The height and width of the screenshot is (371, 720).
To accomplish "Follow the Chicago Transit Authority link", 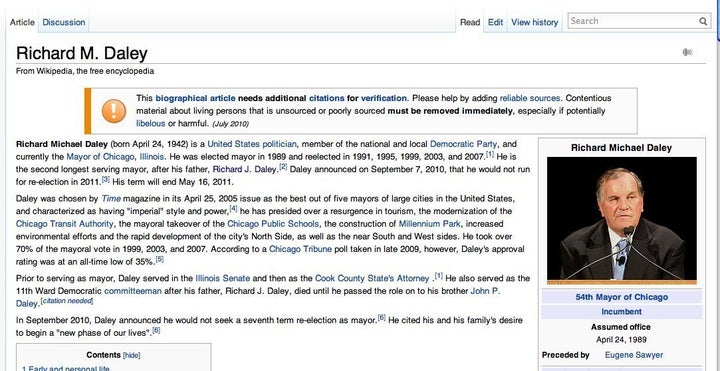I will (64, 224).
